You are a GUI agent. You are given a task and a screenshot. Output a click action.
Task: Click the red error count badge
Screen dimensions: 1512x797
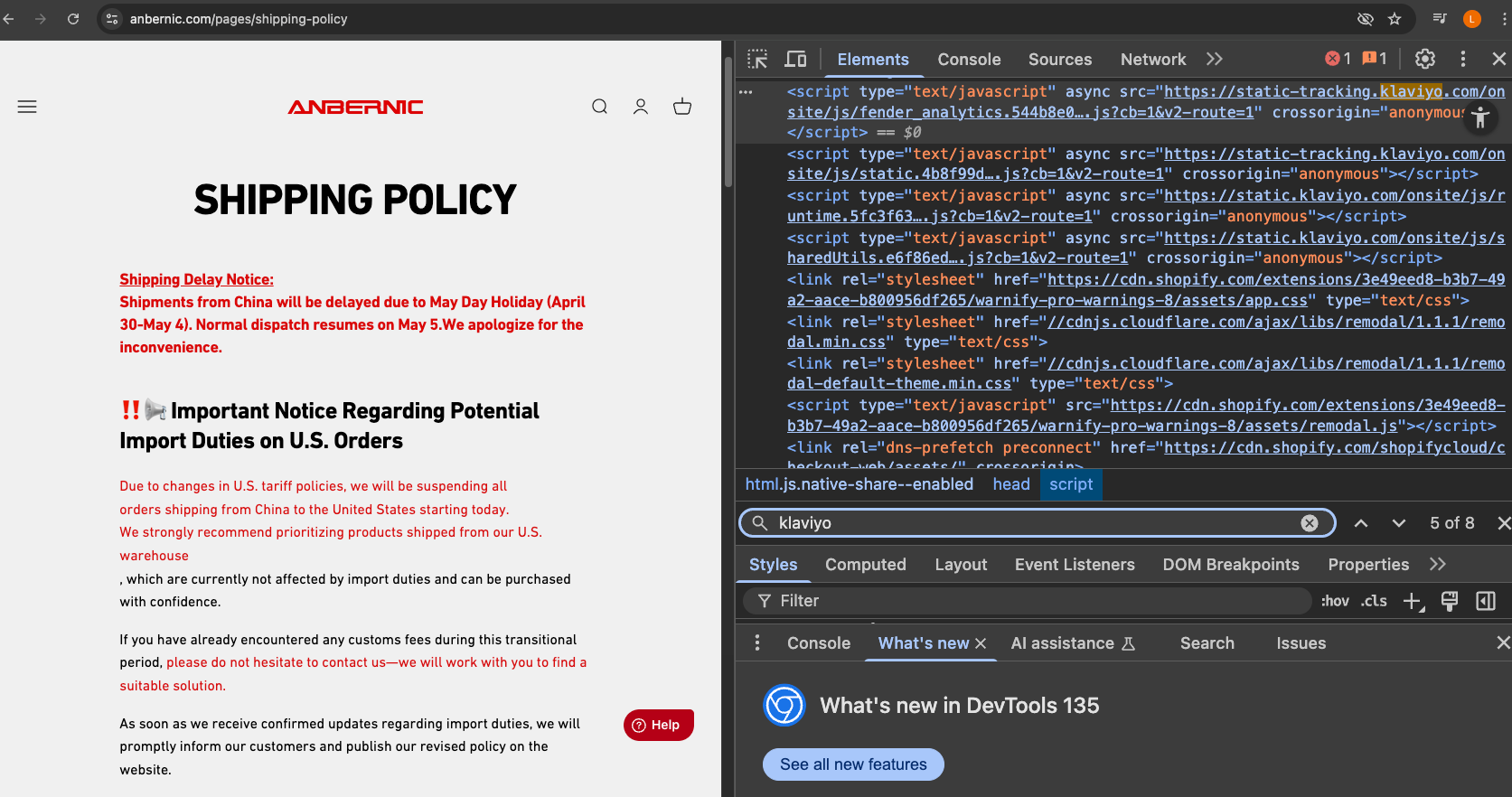[x=1338, y=59]
